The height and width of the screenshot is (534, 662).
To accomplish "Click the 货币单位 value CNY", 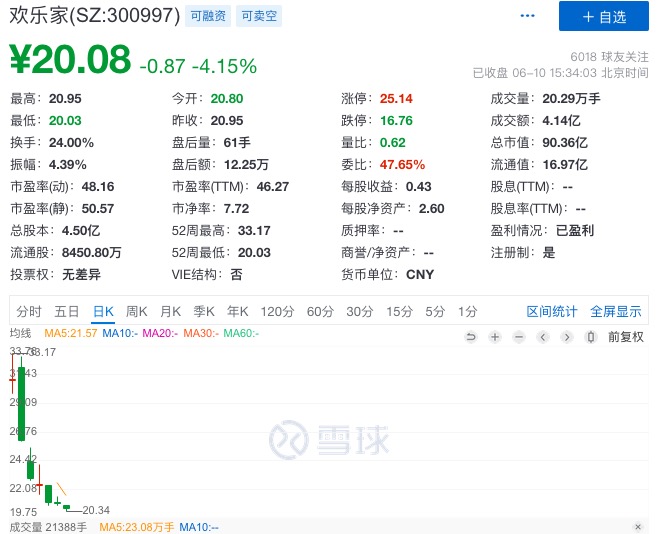I will point(420,274).
